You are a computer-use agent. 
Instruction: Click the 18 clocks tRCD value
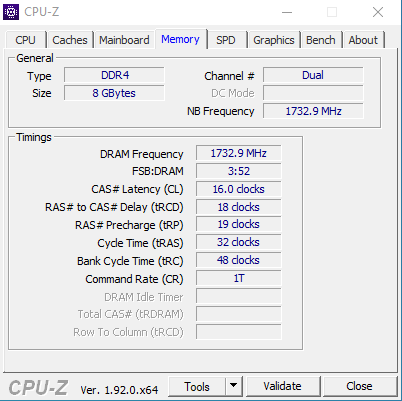tap(239, 207)
